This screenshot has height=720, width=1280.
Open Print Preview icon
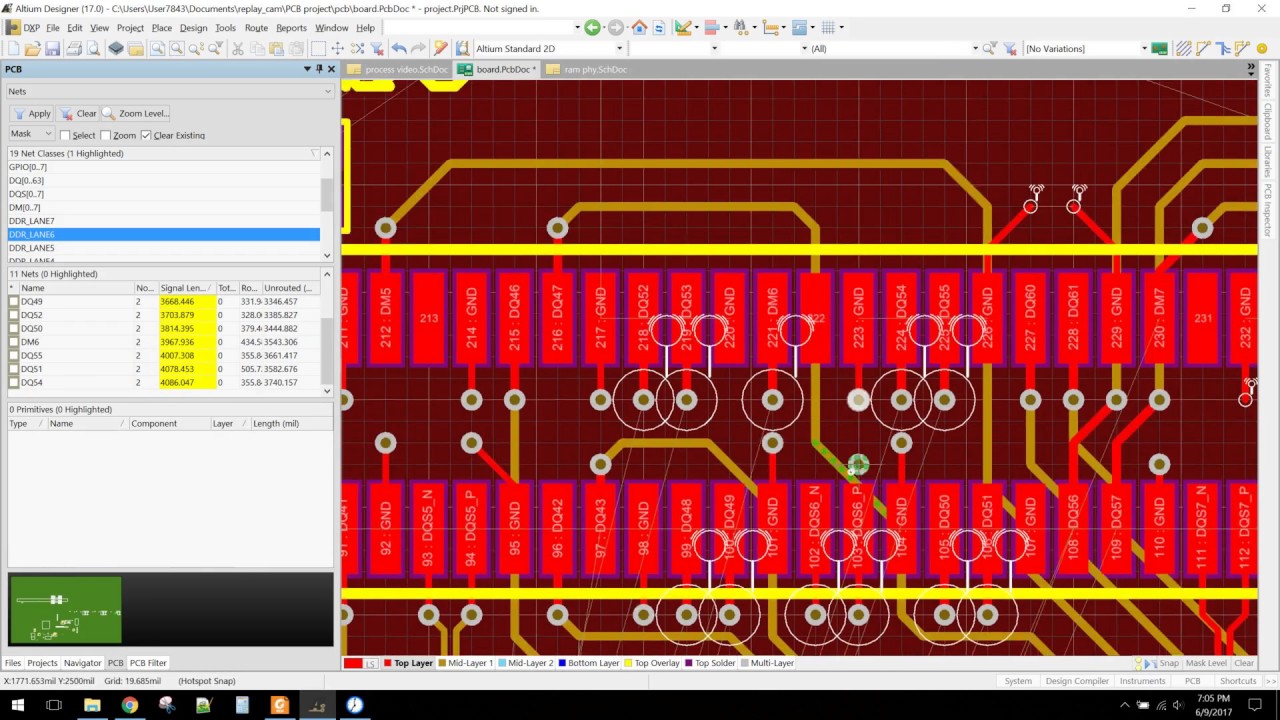(x=93, y=48)
